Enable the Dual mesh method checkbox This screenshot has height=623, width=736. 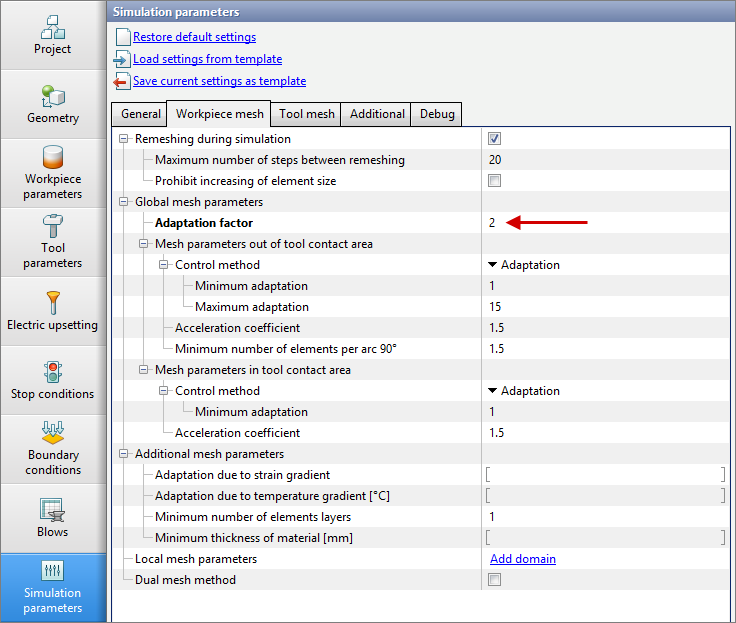click(494, 580)
